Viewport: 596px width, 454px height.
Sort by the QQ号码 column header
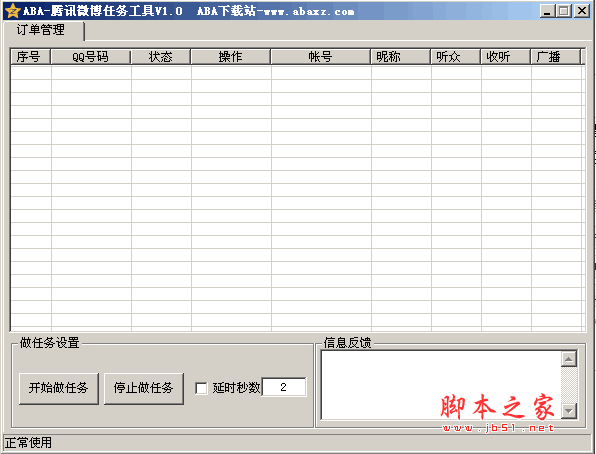pyautogui.click(x=91, y=57)
